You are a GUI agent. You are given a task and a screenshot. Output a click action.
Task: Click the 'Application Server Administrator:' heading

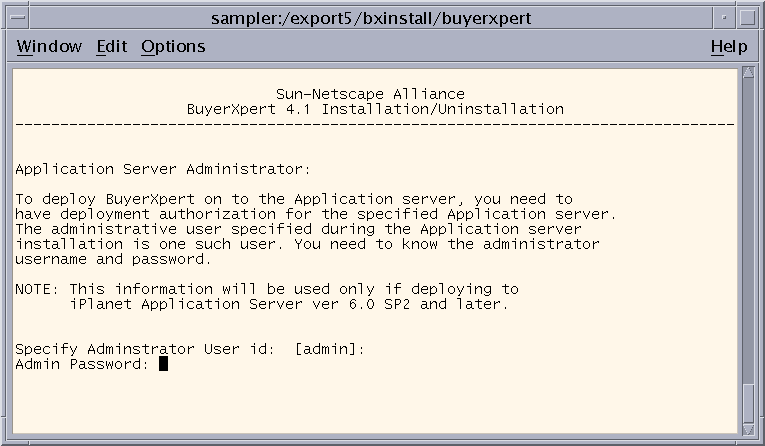(x=163, y=169)
